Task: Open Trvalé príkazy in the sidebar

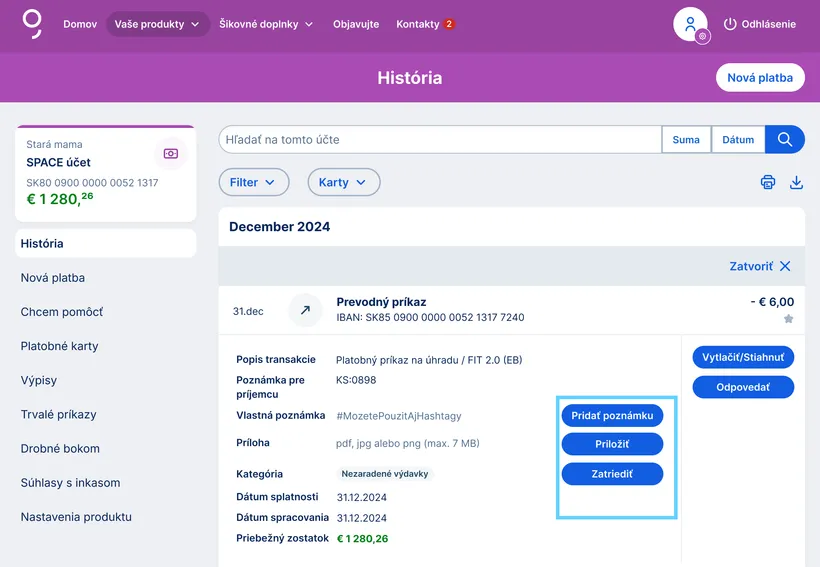Action: tap(59, 414)
